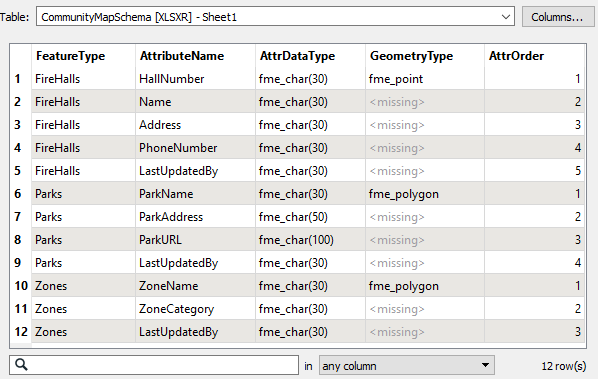Open the 'any column' filter dropdown
The height and width of the screenshot is (379, 598).
407,365
